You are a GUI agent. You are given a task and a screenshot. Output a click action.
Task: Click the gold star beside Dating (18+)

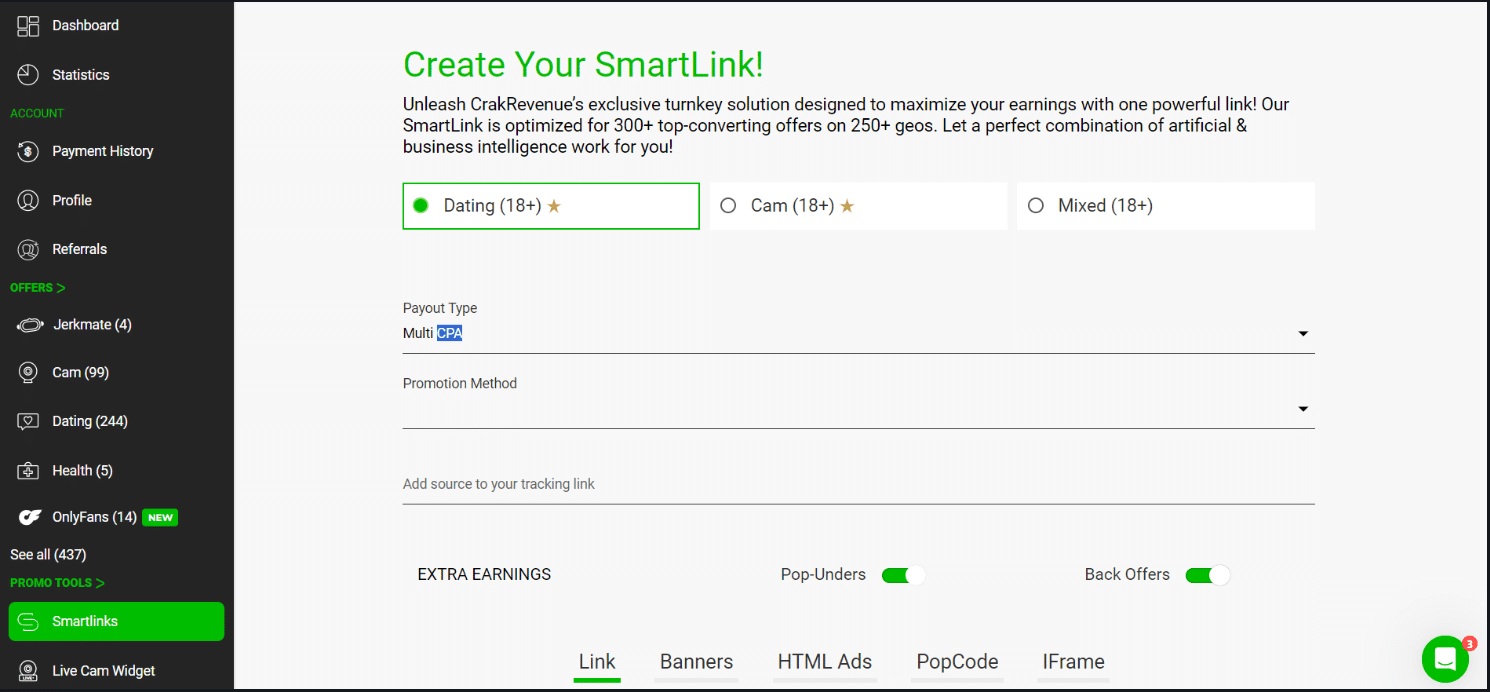pyautogui.click(x=554, y=206)
